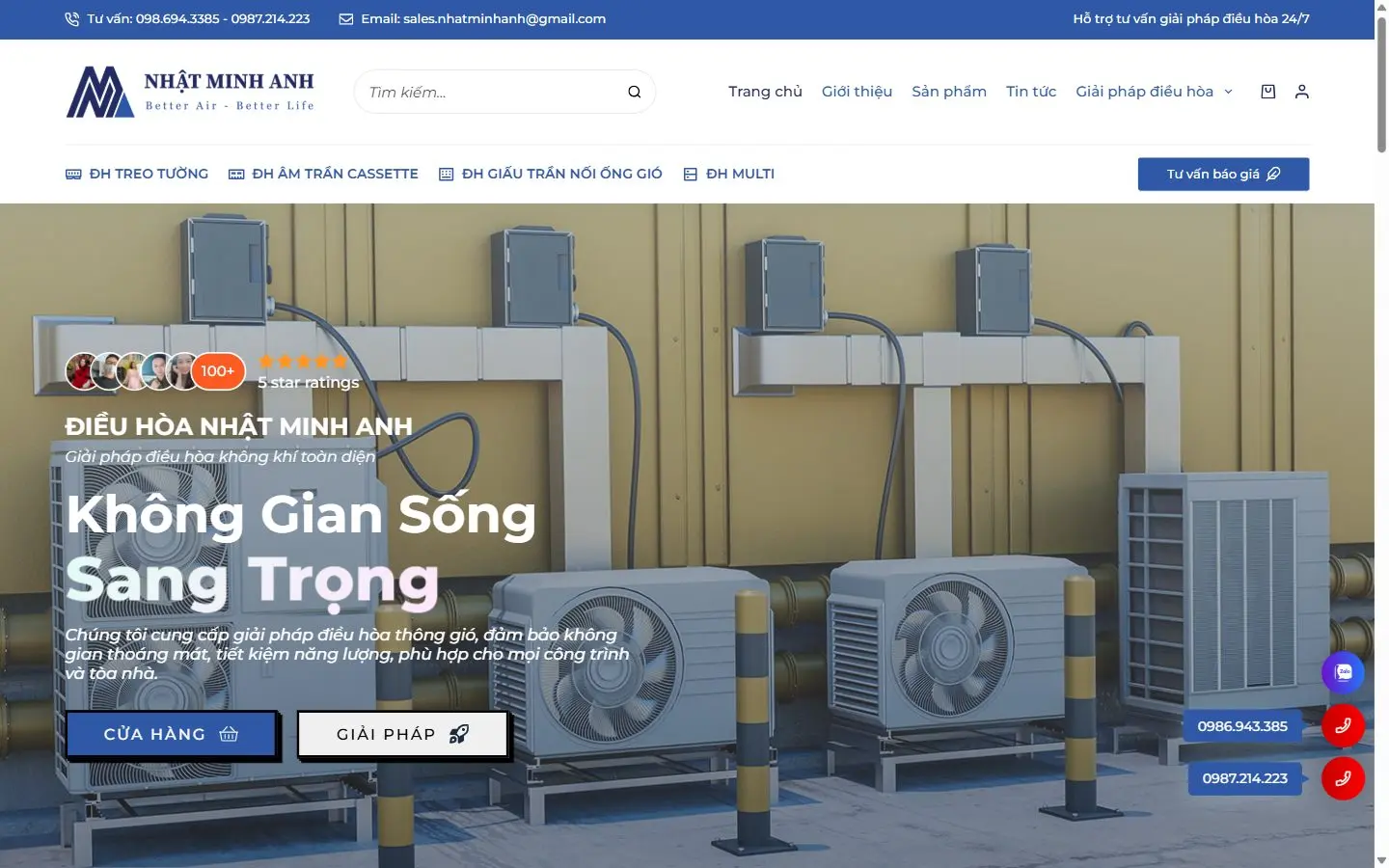Image resolution: width=1389 pixels, height=868 pixels.
Task: Open Giải pháp điều hòa menu
Action: 1144,92
